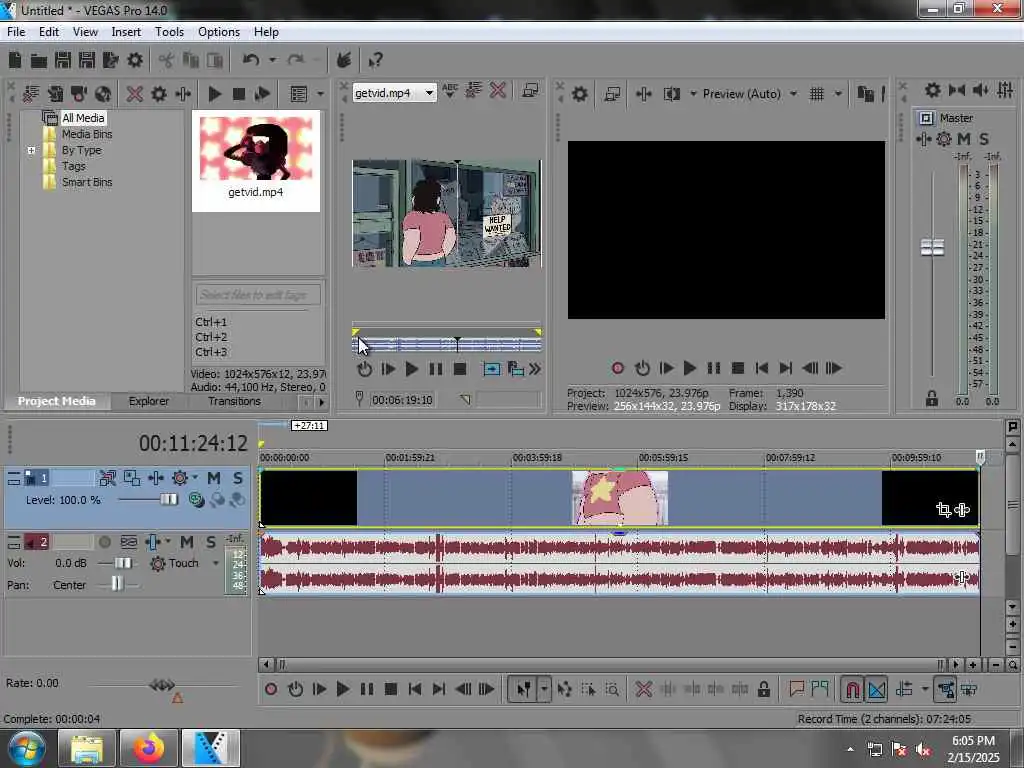Image resolution: width=1024 pixels, height=768 pixels.
Task: Click audio track 2 Pan slider handle
Action: 116,584
